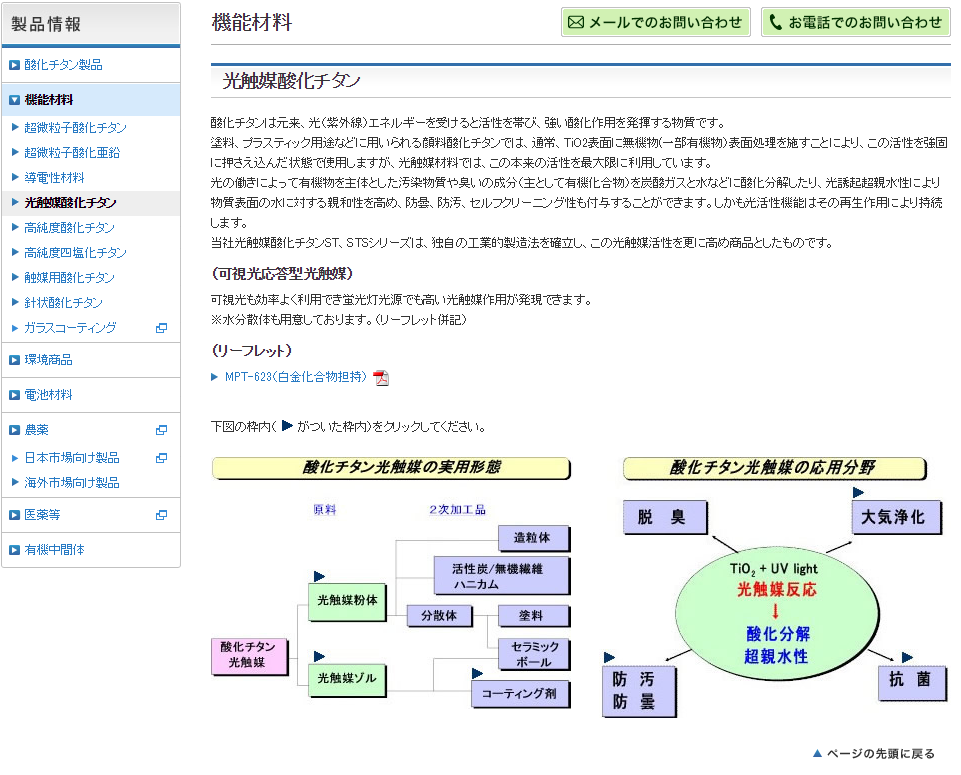Viewport: 961px width, 775px height.
Task: Click the 酸化チタン光触媒の応用分野 diagram title
Action: pos(774,469)
